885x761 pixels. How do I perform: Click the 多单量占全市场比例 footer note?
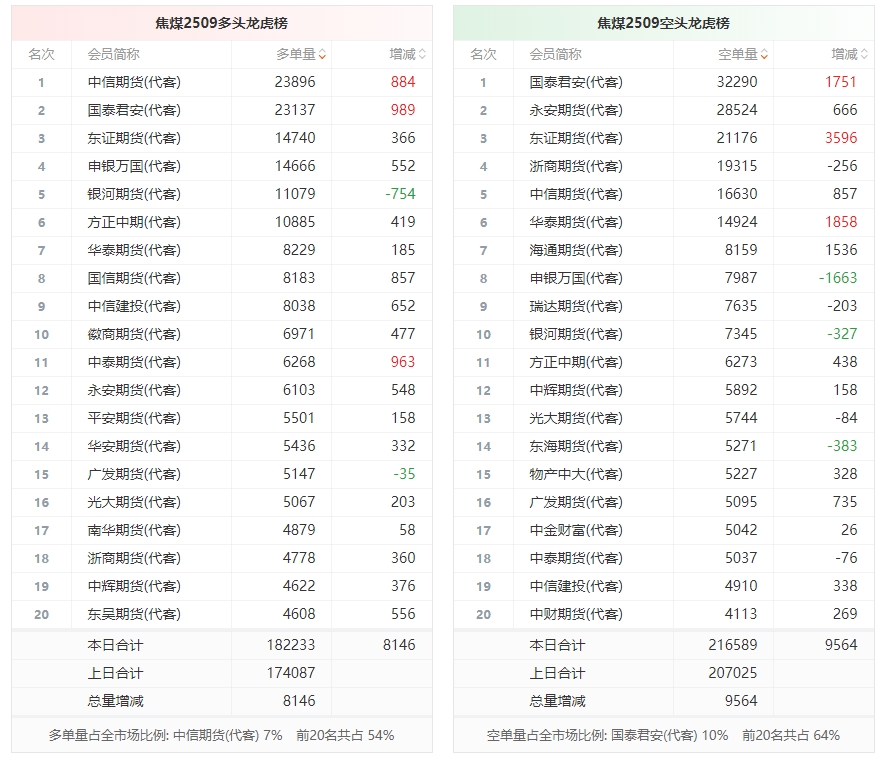coord(221,735)
